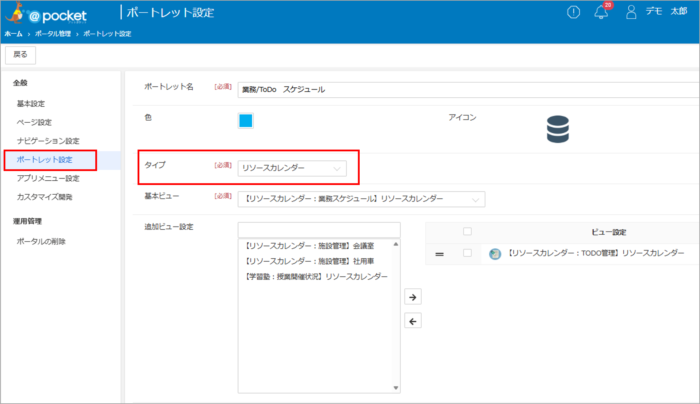The height and width of the screenshot is (404, 700).
Task: Select ナビゲーション設定 in the sidebar
Action: point(48,141)
